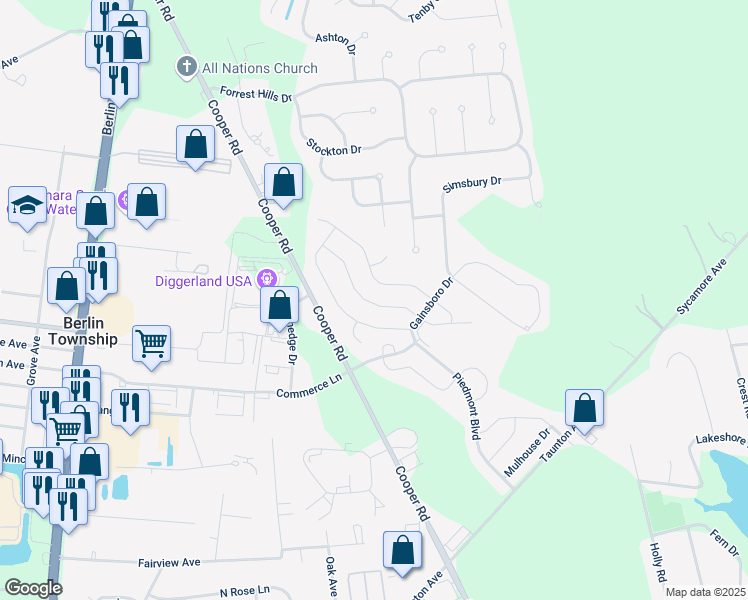This screenshot has width=748, height=600.
Task: Click the Sycamore Ave street label
Action: pyautogui.click(x=702, y=287)
